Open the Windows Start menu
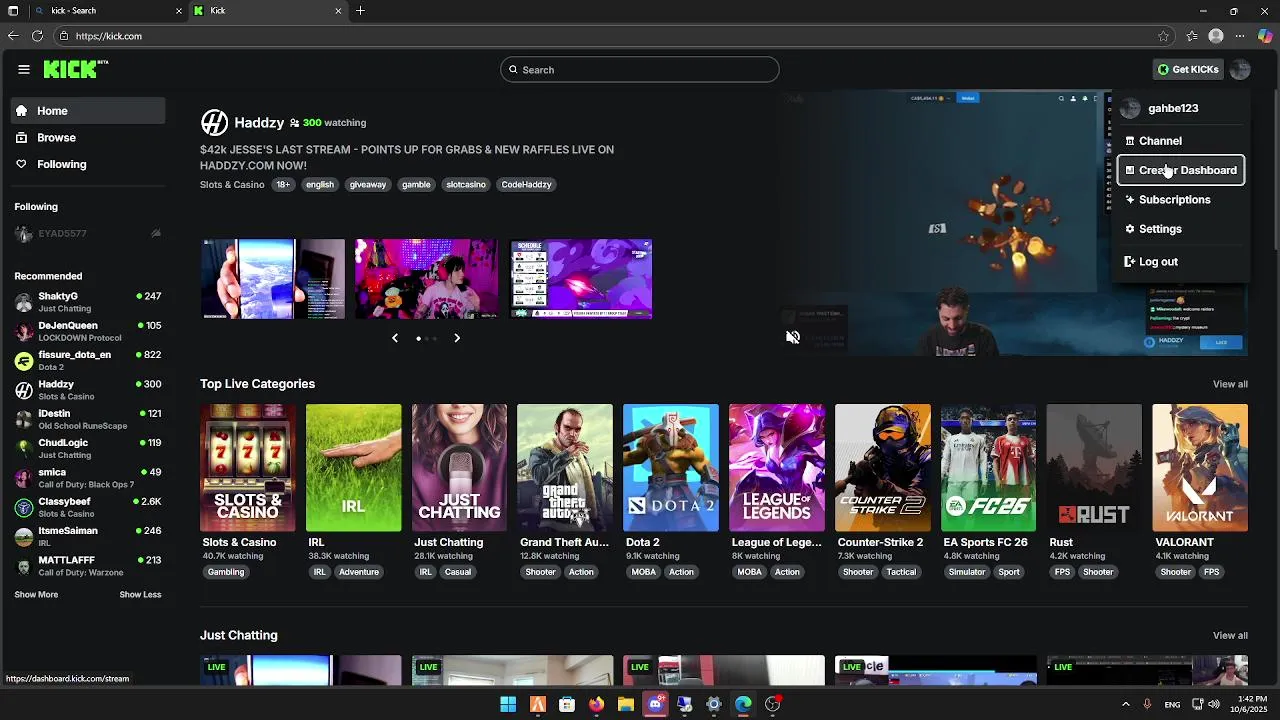 pyautogui.click(x=508, y=704)
